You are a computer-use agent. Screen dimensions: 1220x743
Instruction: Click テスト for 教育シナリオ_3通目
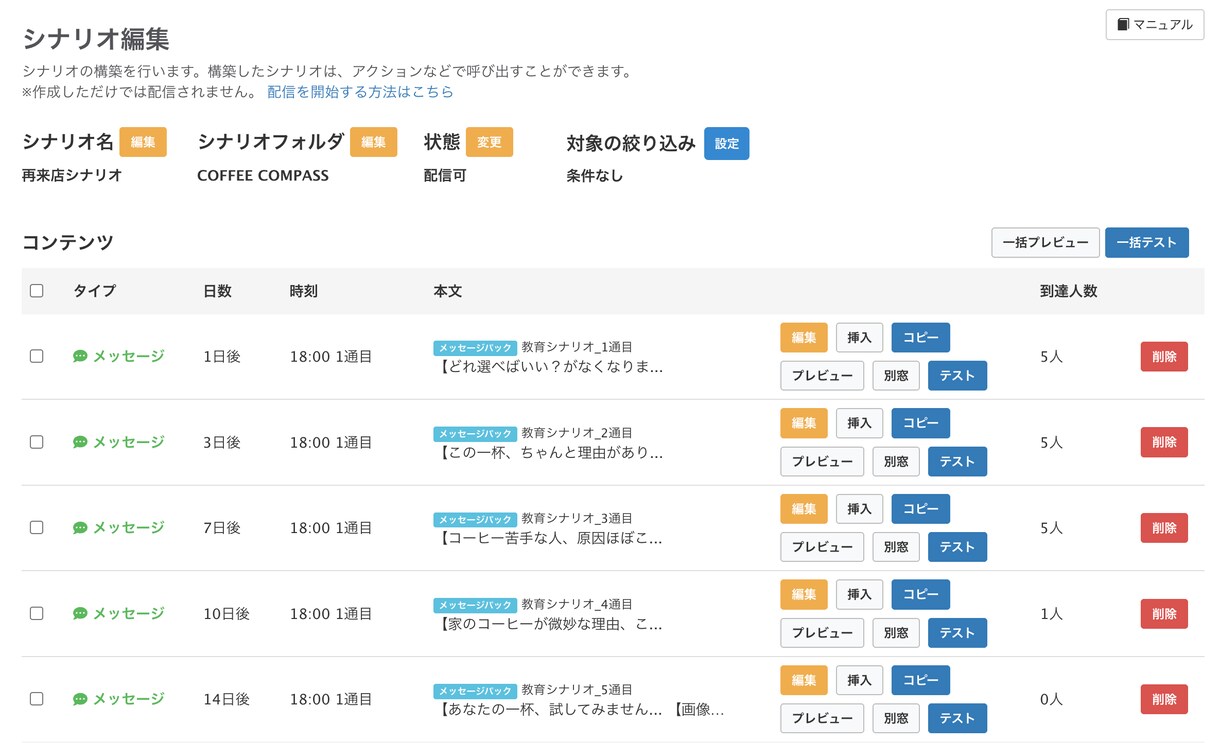pyautogui.click(x=957, y=547)
